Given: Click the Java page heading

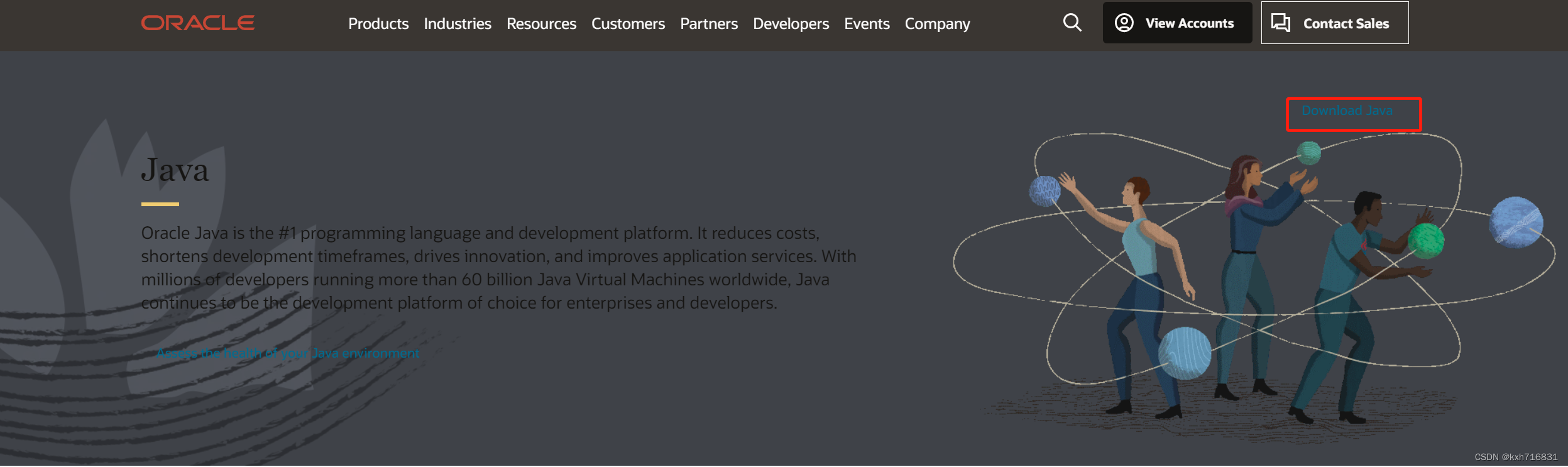Looking at the screenshot, I should point(175,170).
